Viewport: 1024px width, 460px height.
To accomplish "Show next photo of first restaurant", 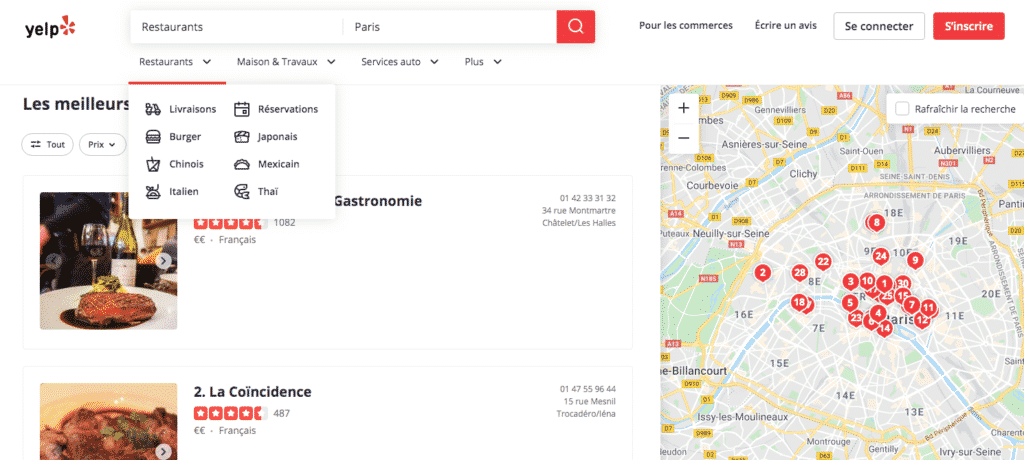I will (164, 261).
